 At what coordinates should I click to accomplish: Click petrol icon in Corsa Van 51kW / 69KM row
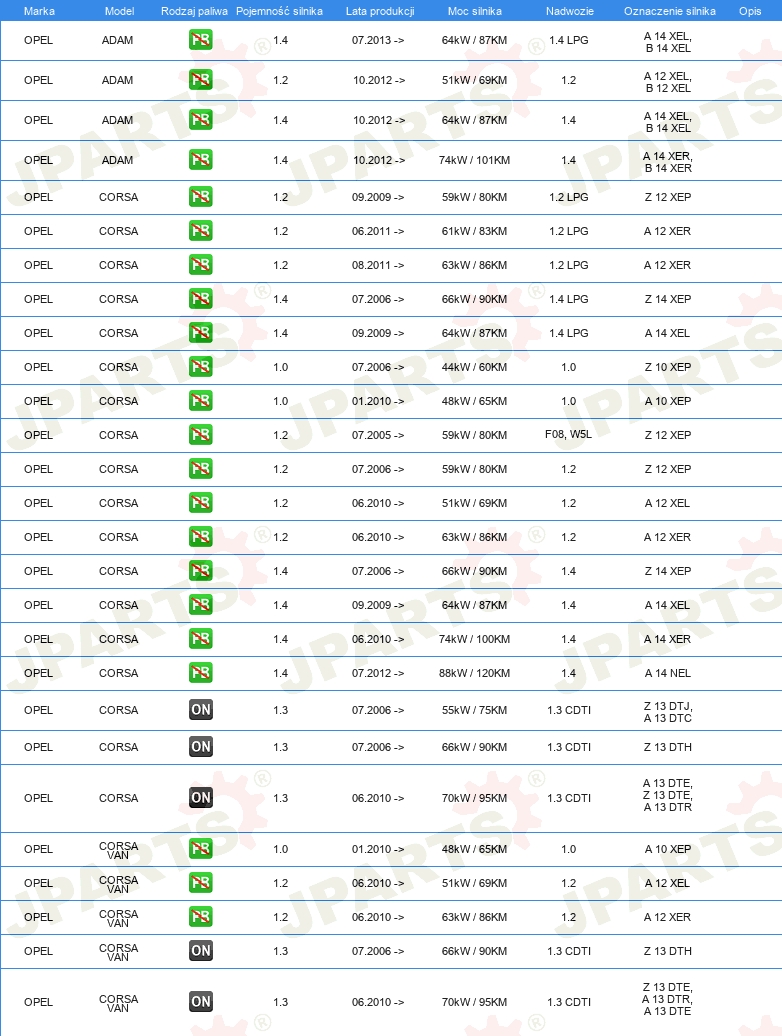(x=201, y=883)
